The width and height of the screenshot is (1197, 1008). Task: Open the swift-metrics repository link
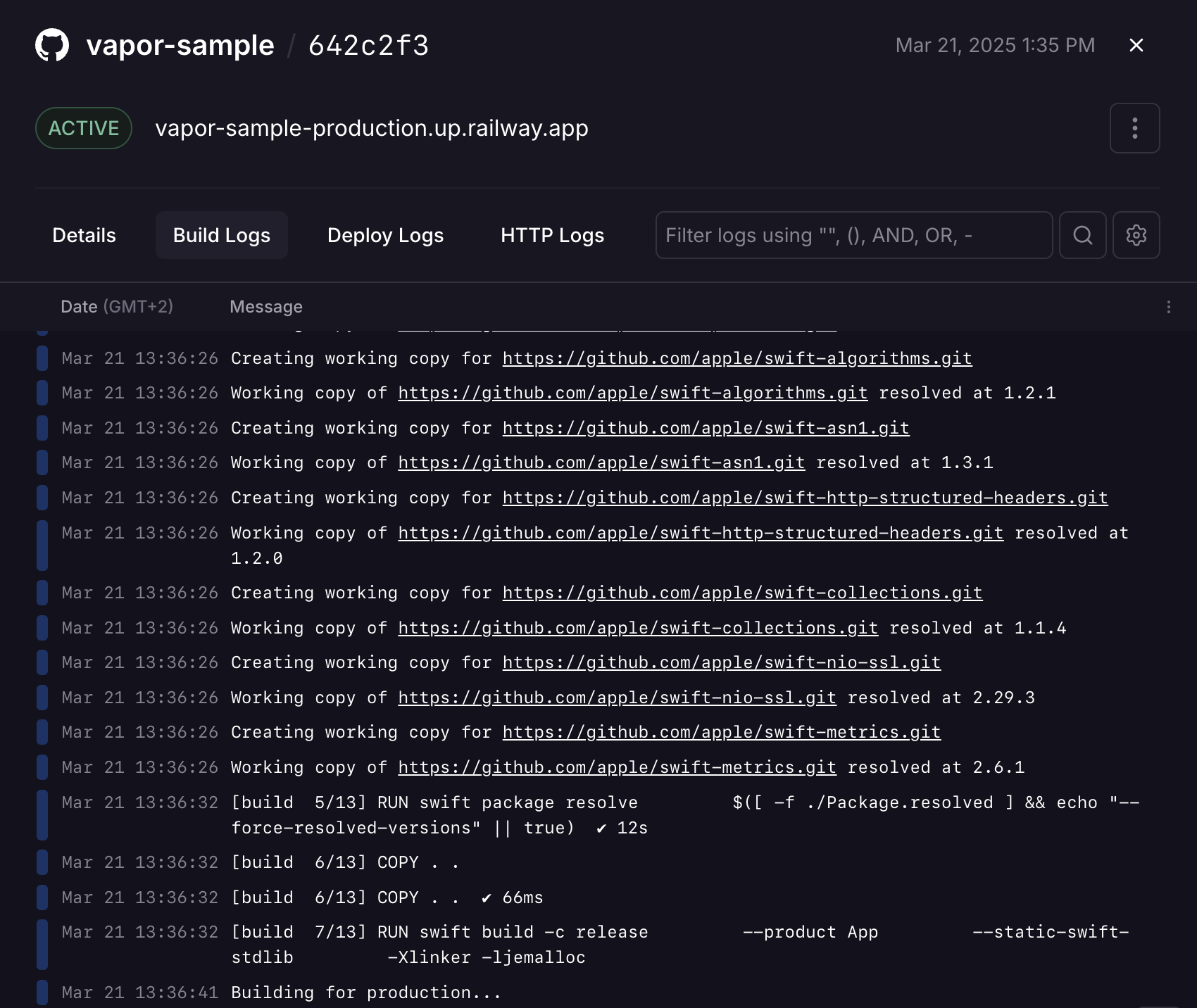(x=721, y=732)
